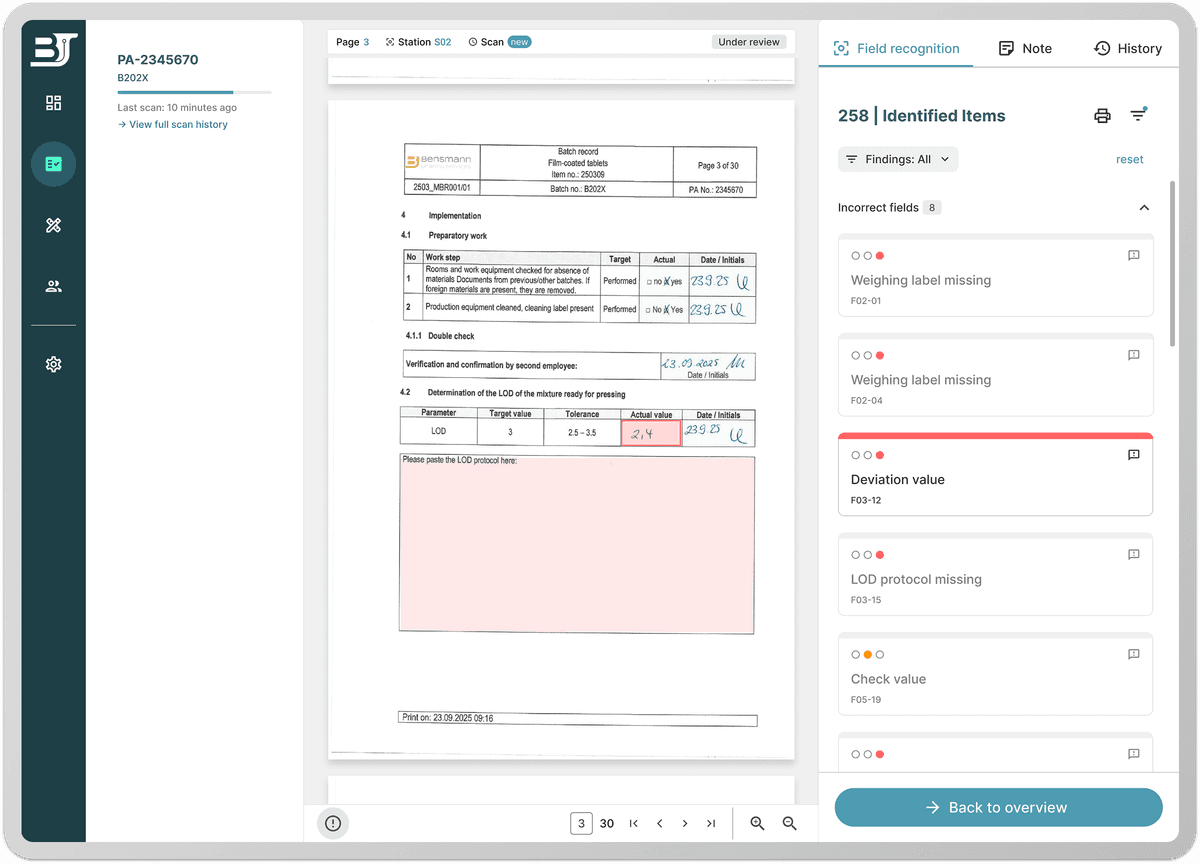
Task: Open View full scan history link
Action: pos(173,125)
